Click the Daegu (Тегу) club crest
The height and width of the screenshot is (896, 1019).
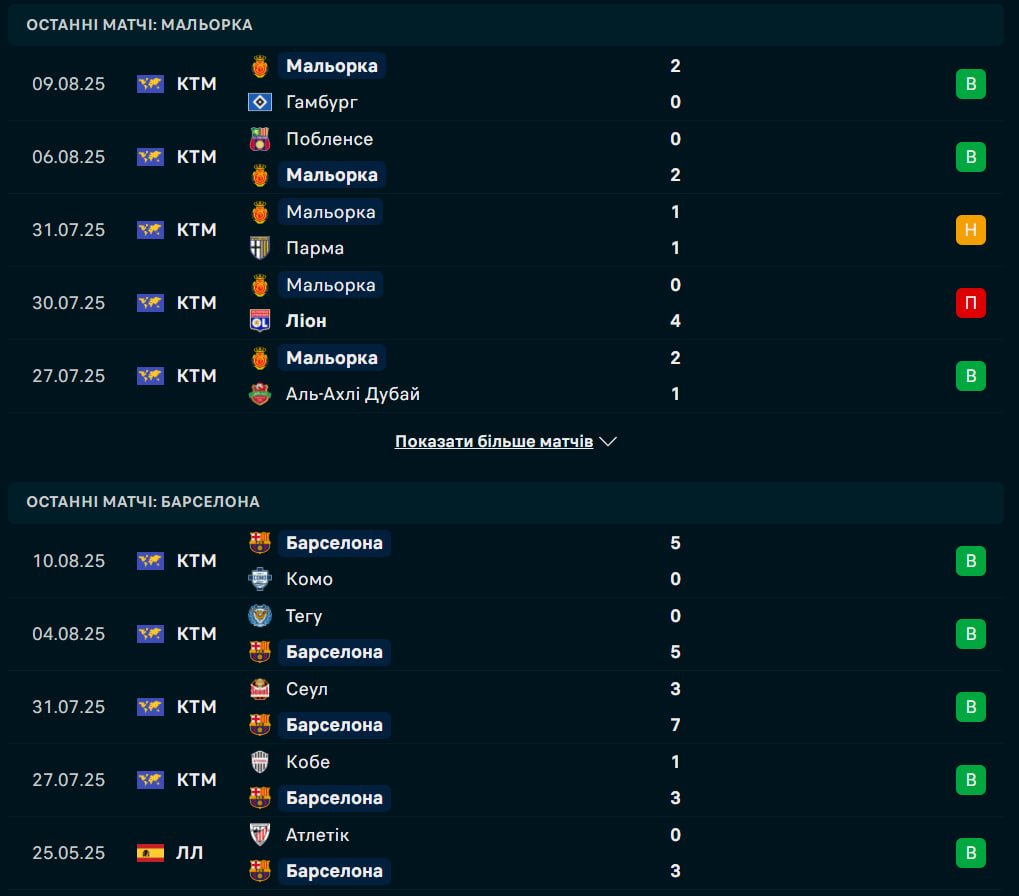[x=260, y=616]
